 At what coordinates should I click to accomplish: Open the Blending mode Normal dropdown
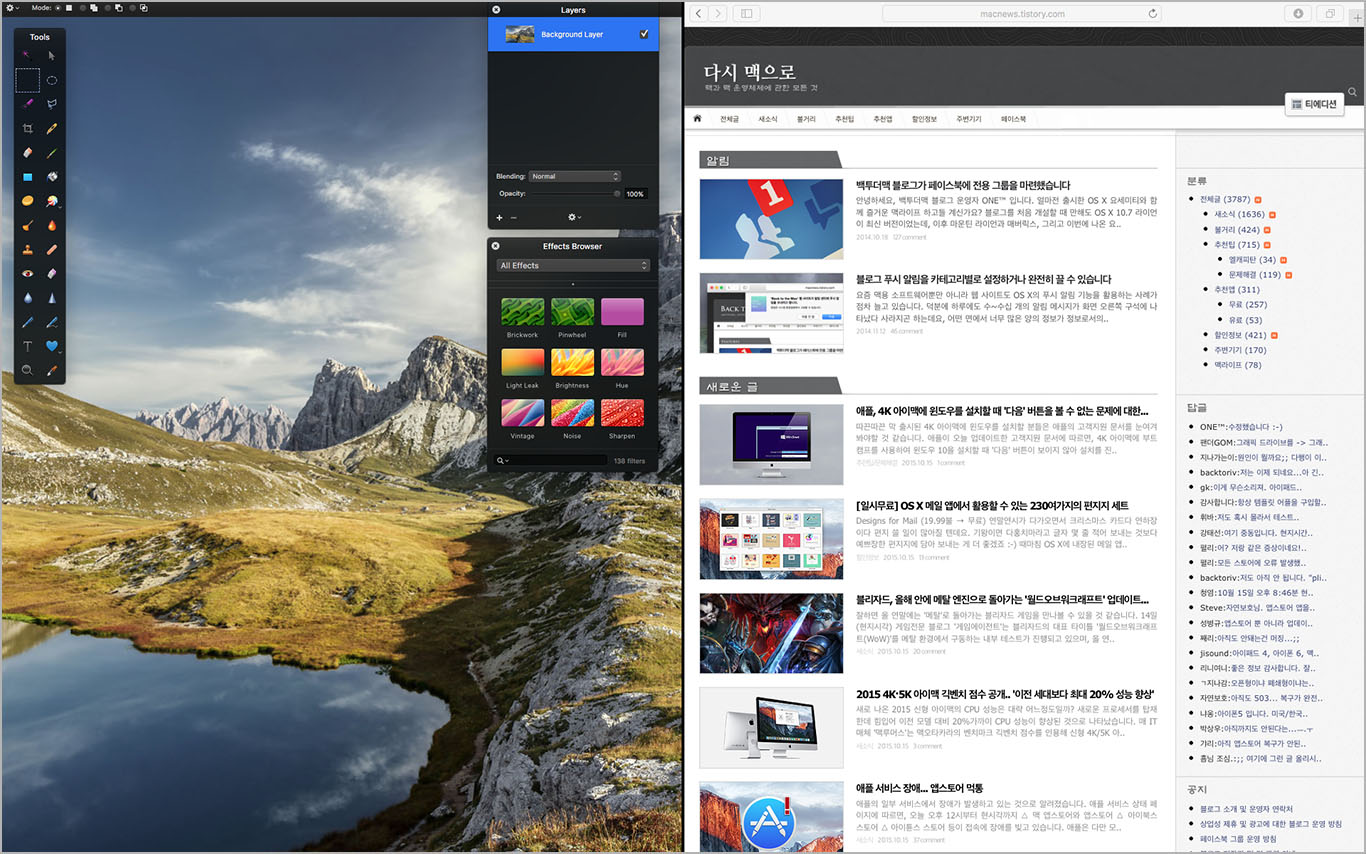coord(575,176)
